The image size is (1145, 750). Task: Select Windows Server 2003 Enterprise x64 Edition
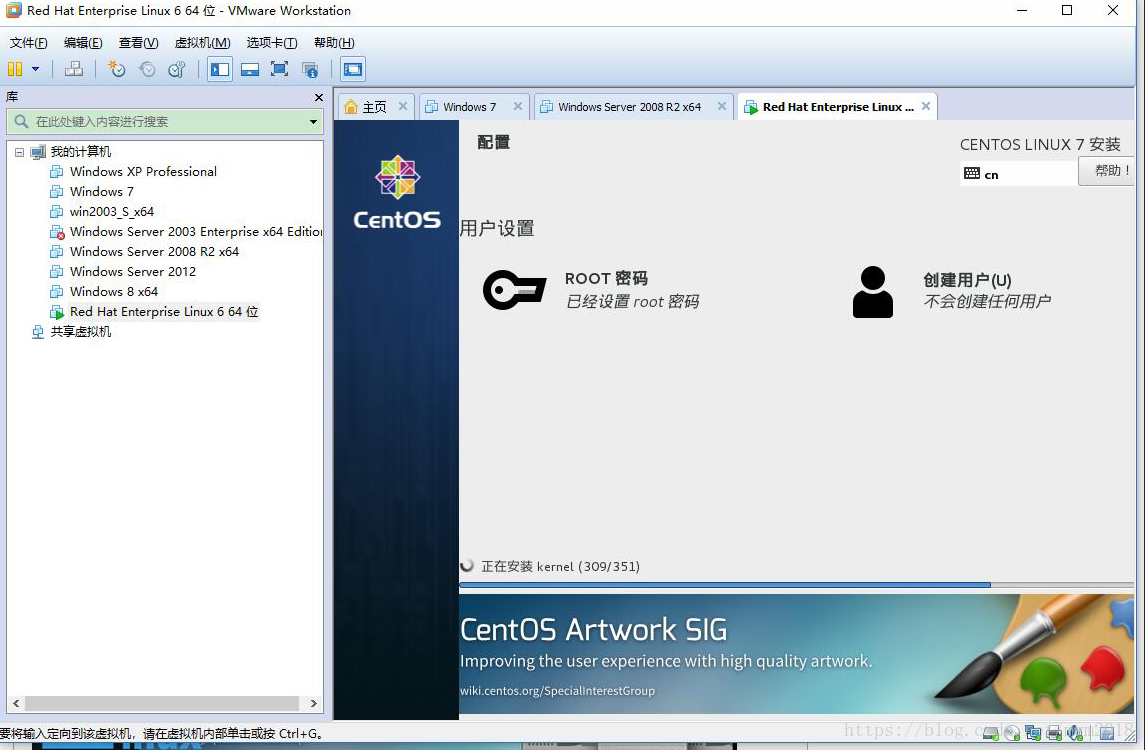coord(196,231)
